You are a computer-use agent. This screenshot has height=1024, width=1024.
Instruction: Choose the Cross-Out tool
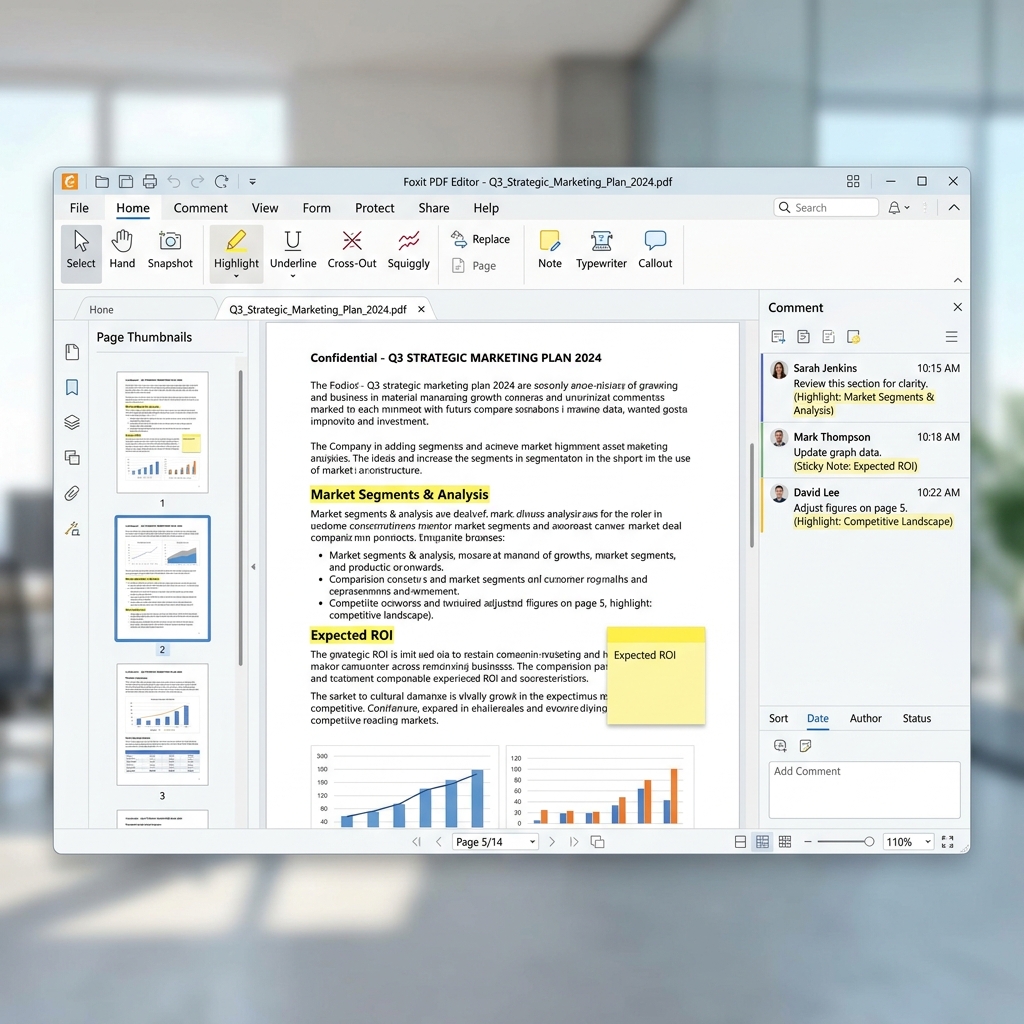coord(352,250)
